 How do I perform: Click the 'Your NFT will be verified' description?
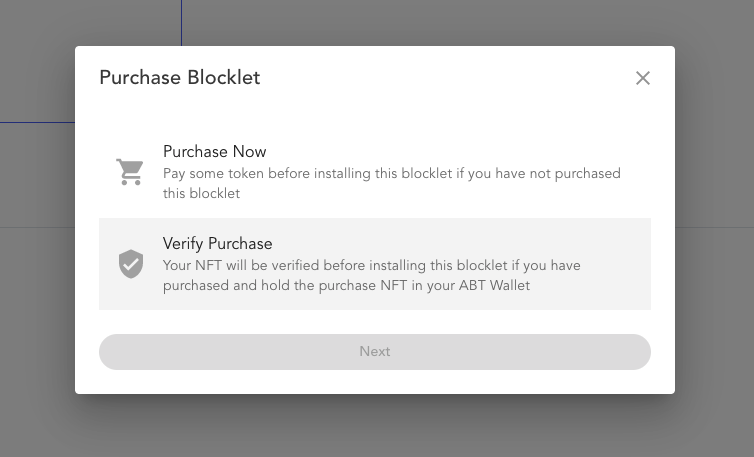click(371, 266)
